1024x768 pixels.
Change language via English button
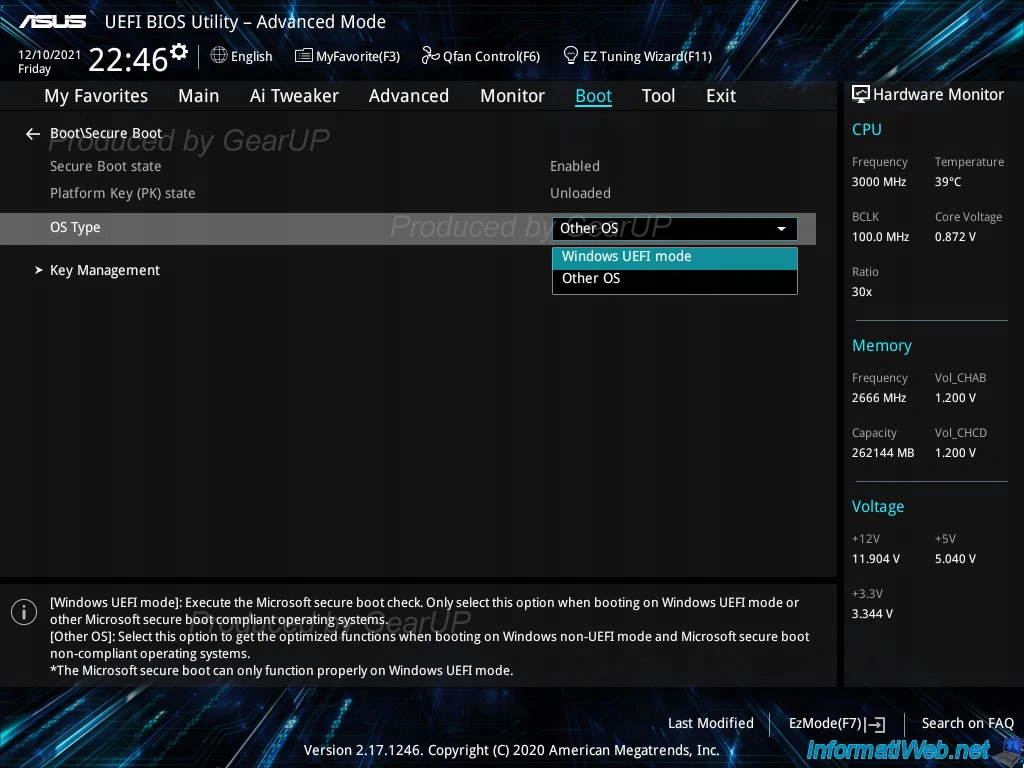coord(242,56)
